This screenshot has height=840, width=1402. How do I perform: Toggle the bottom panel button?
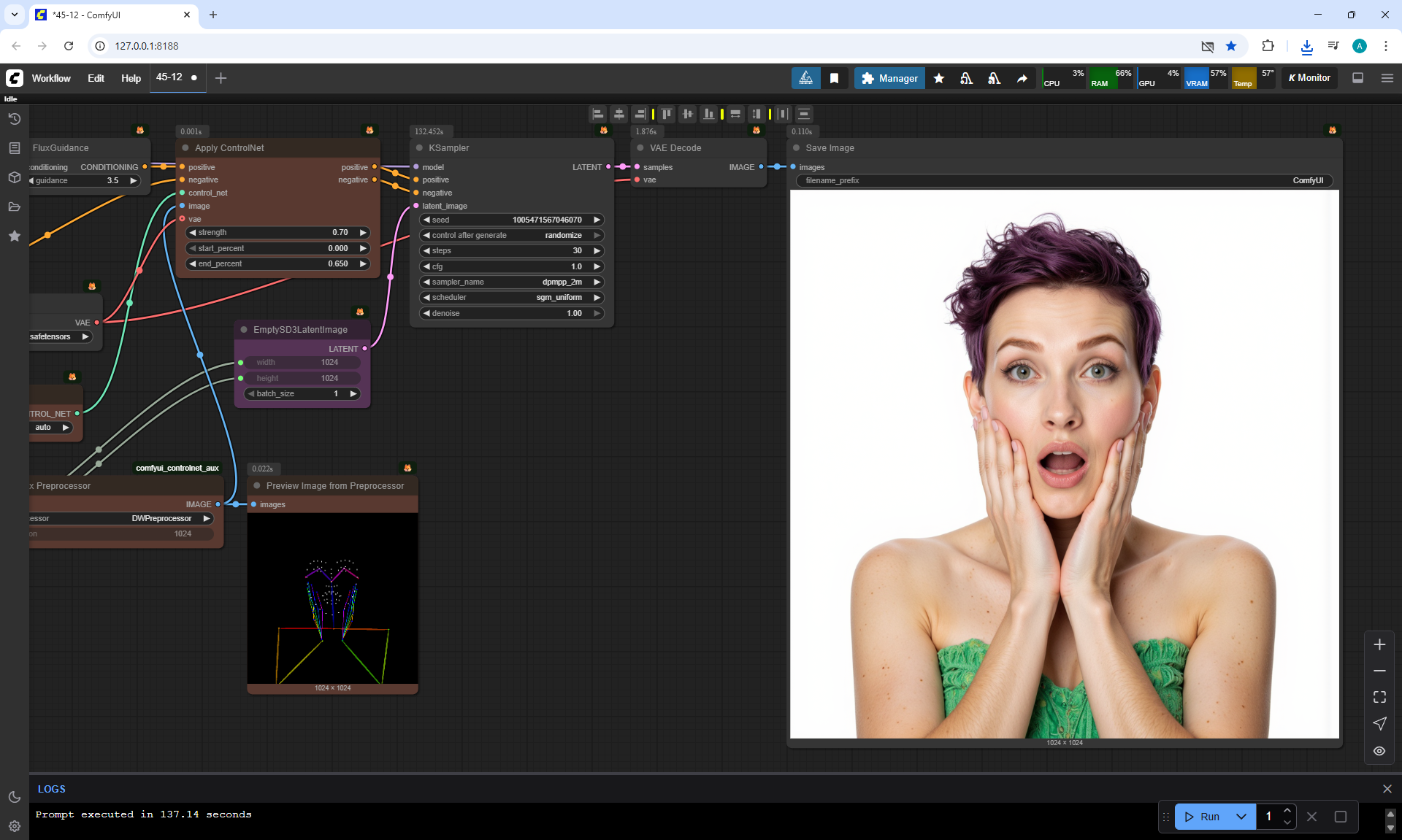(1357, 78)
